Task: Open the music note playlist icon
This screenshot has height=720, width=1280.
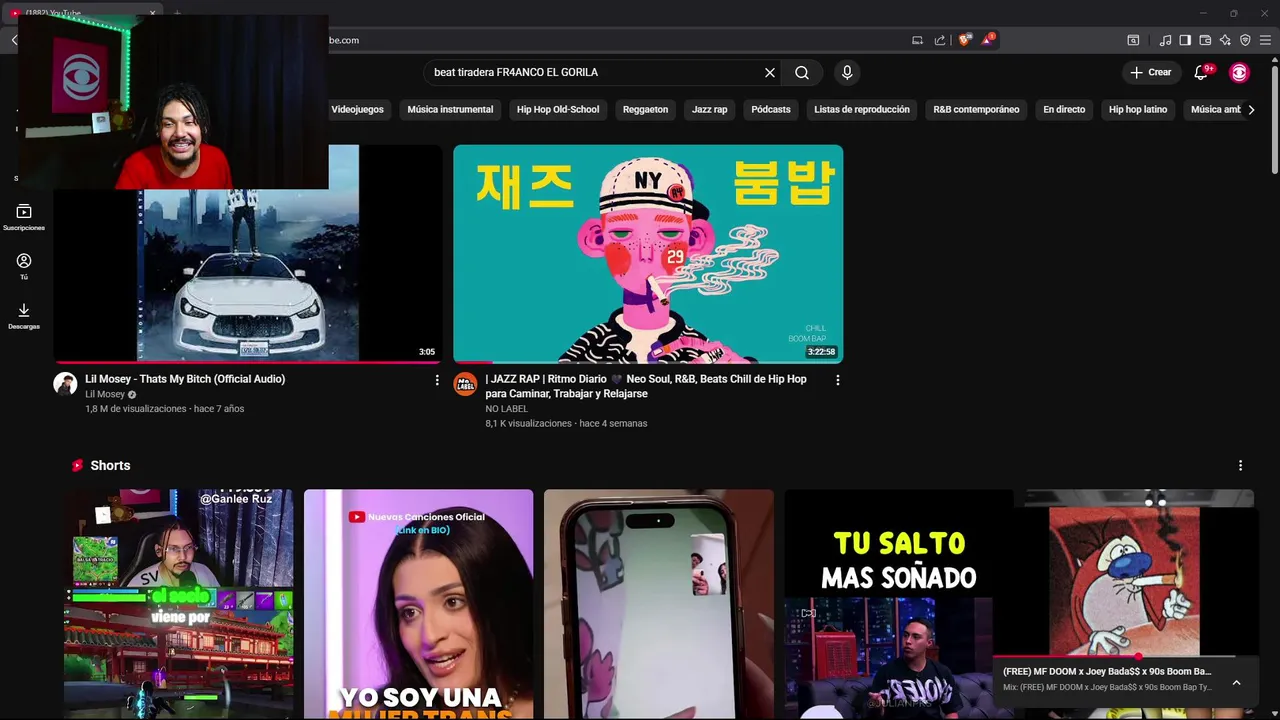Action: pos(1165,40)
